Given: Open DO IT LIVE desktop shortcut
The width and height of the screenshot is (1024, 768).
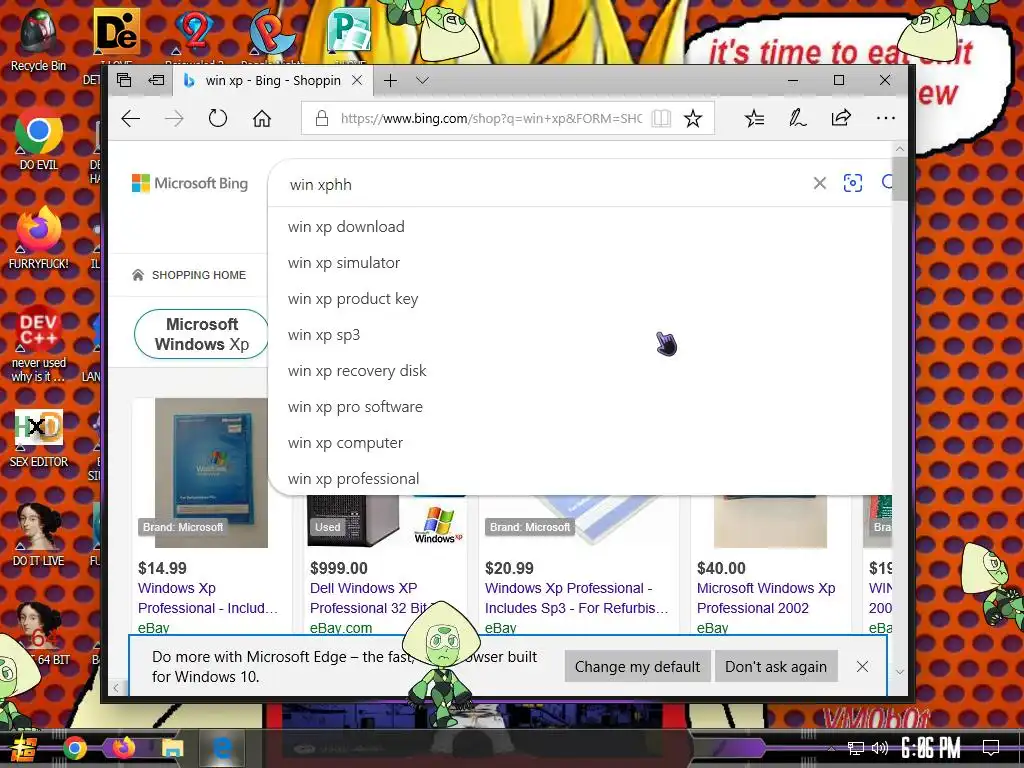Looking at the screenshot, I should point(39,534).
